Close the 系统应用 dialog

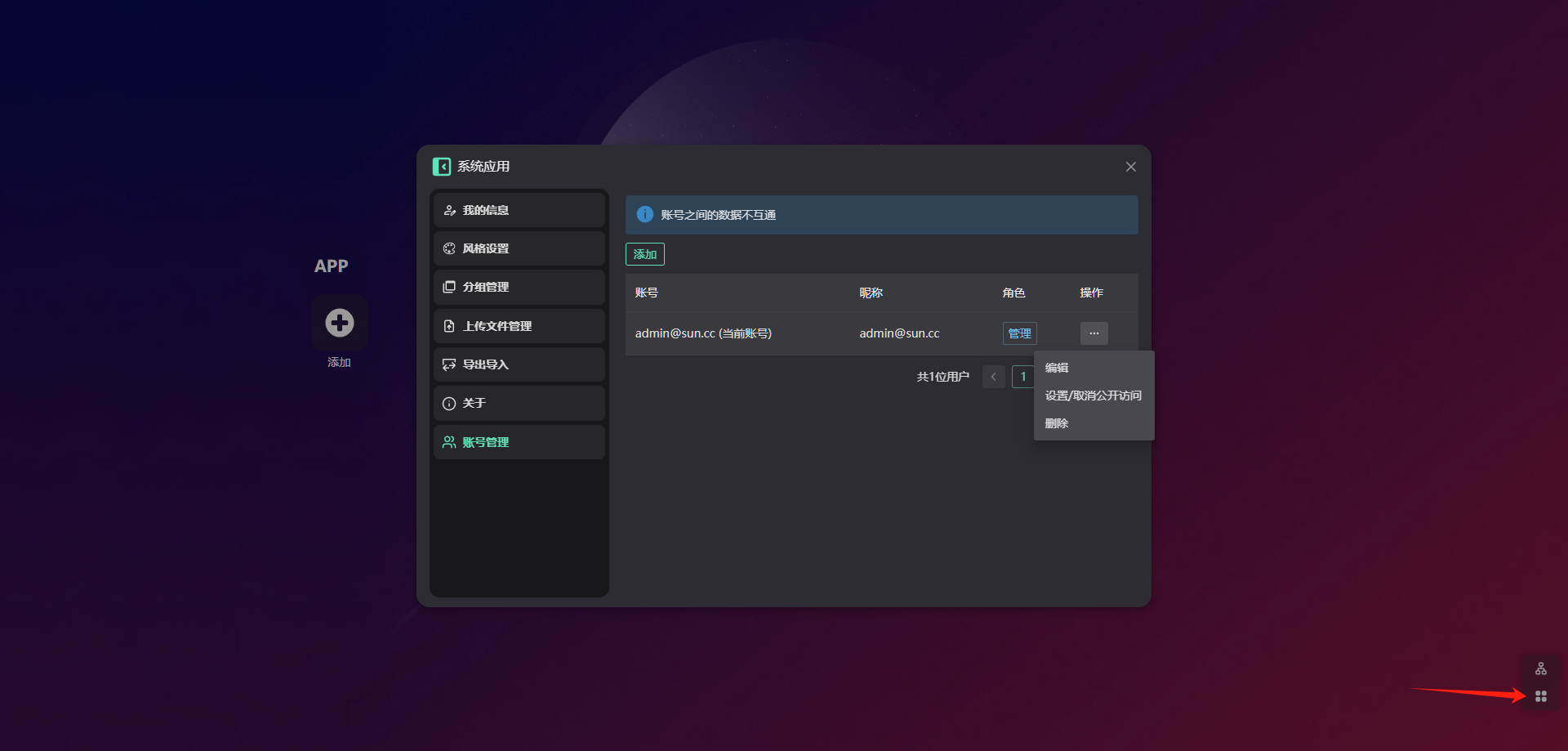tap(1130, 167)
